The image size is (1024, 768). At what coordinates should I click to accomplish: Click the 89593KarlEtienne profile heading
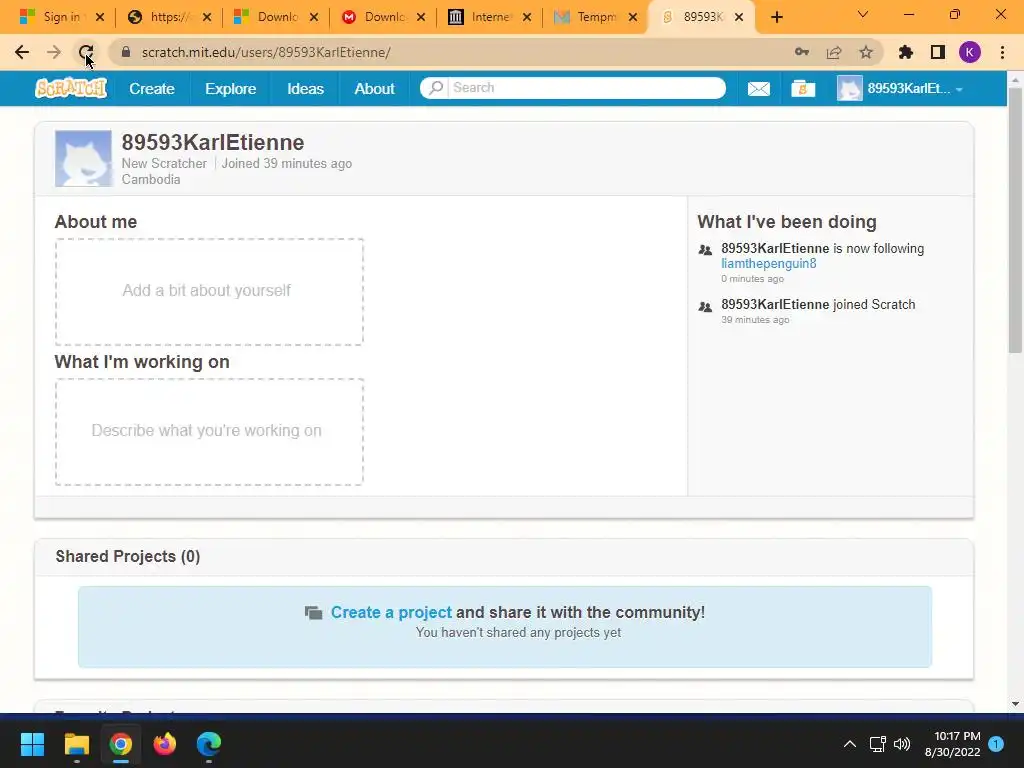pos(213,142)
